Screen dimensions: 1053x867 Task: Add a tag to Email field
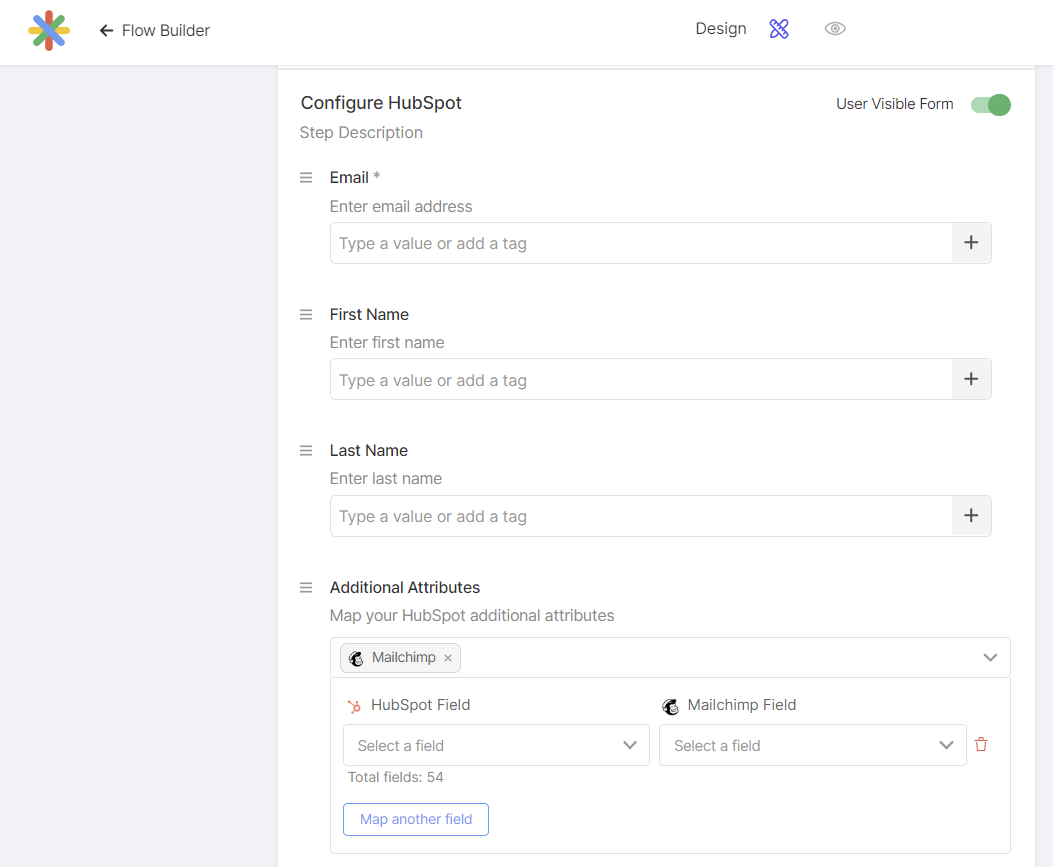pyautogui.click(x=970, y=243)
